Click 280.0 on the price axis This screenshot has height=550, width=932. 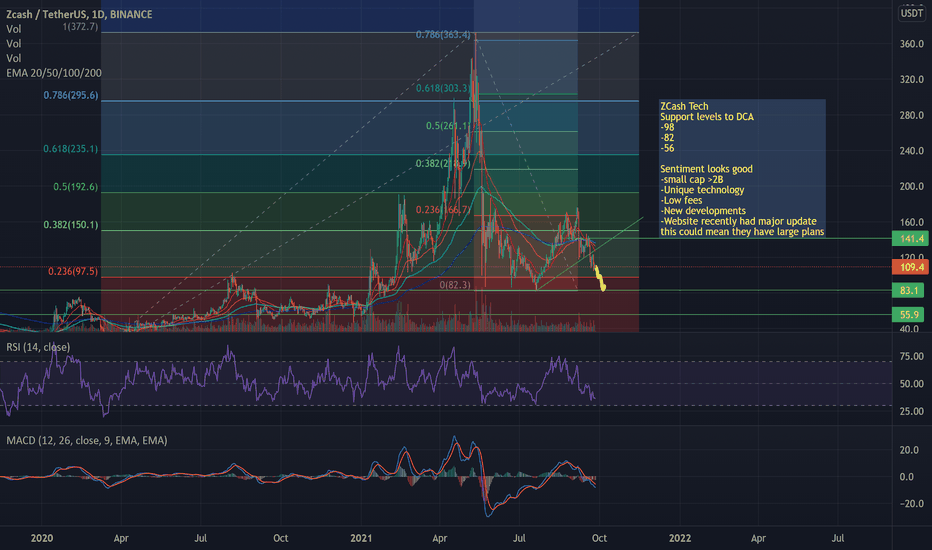pos(912,115)
